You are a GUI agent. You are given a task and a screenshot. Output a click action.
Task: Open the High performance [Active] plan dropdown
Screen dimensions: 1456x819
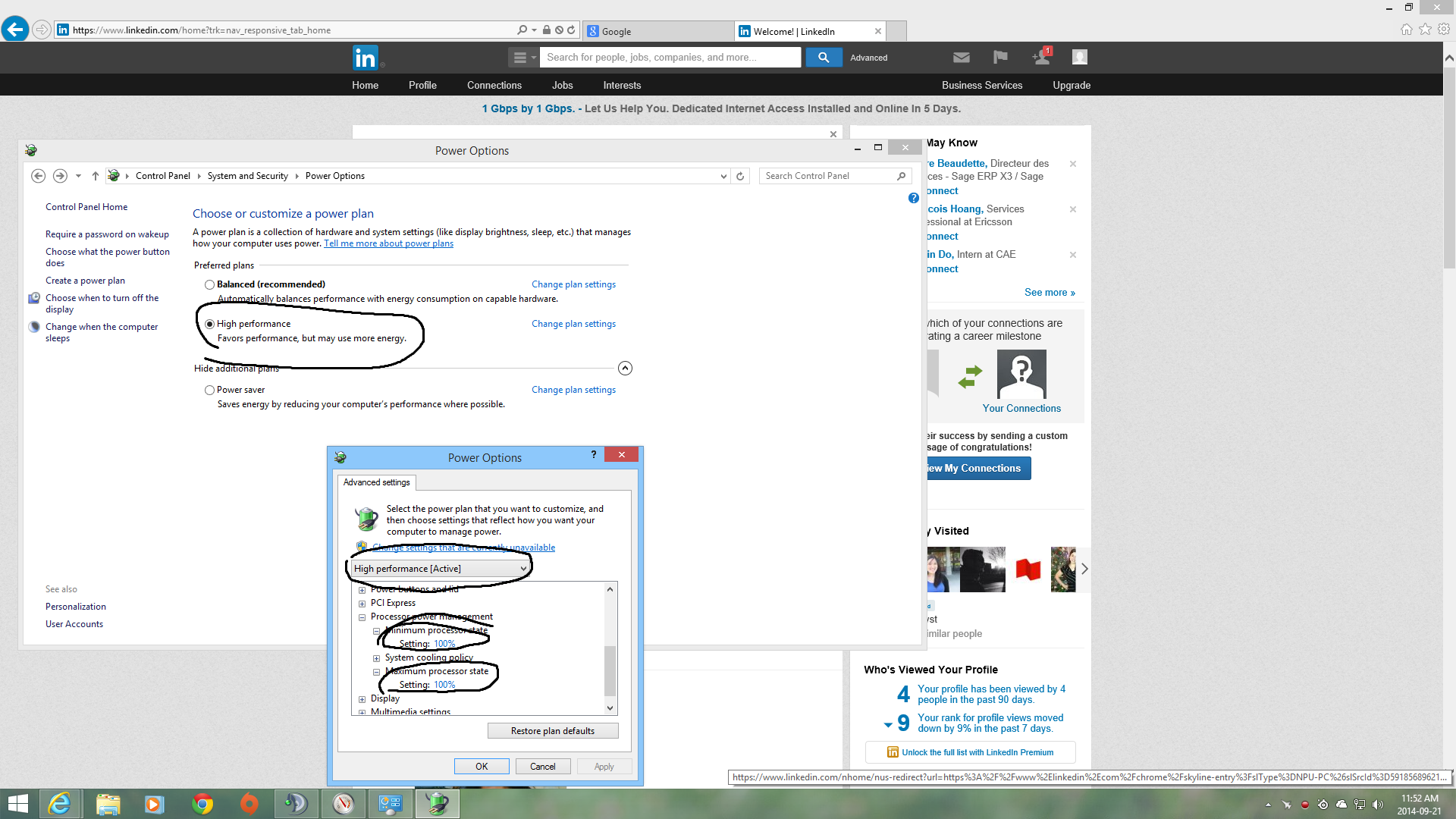(x=440, y=569)
